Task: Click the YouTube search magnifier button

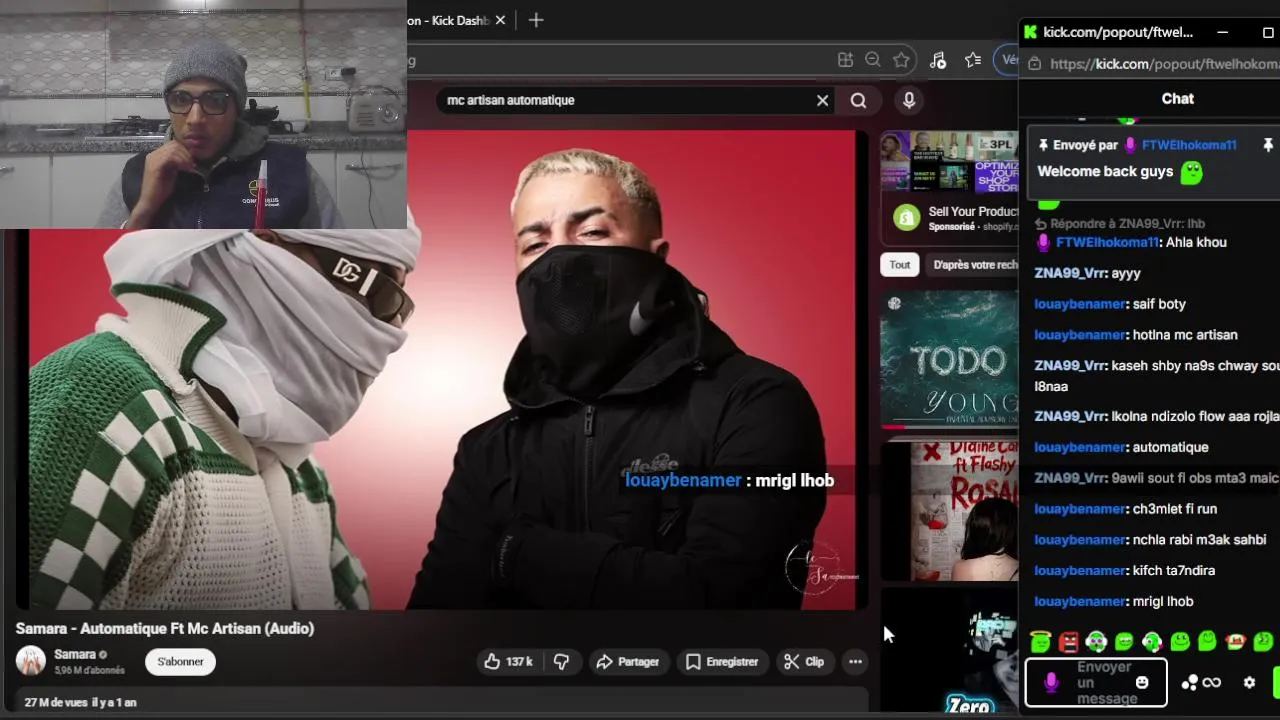Action: [x=858, y=100]
